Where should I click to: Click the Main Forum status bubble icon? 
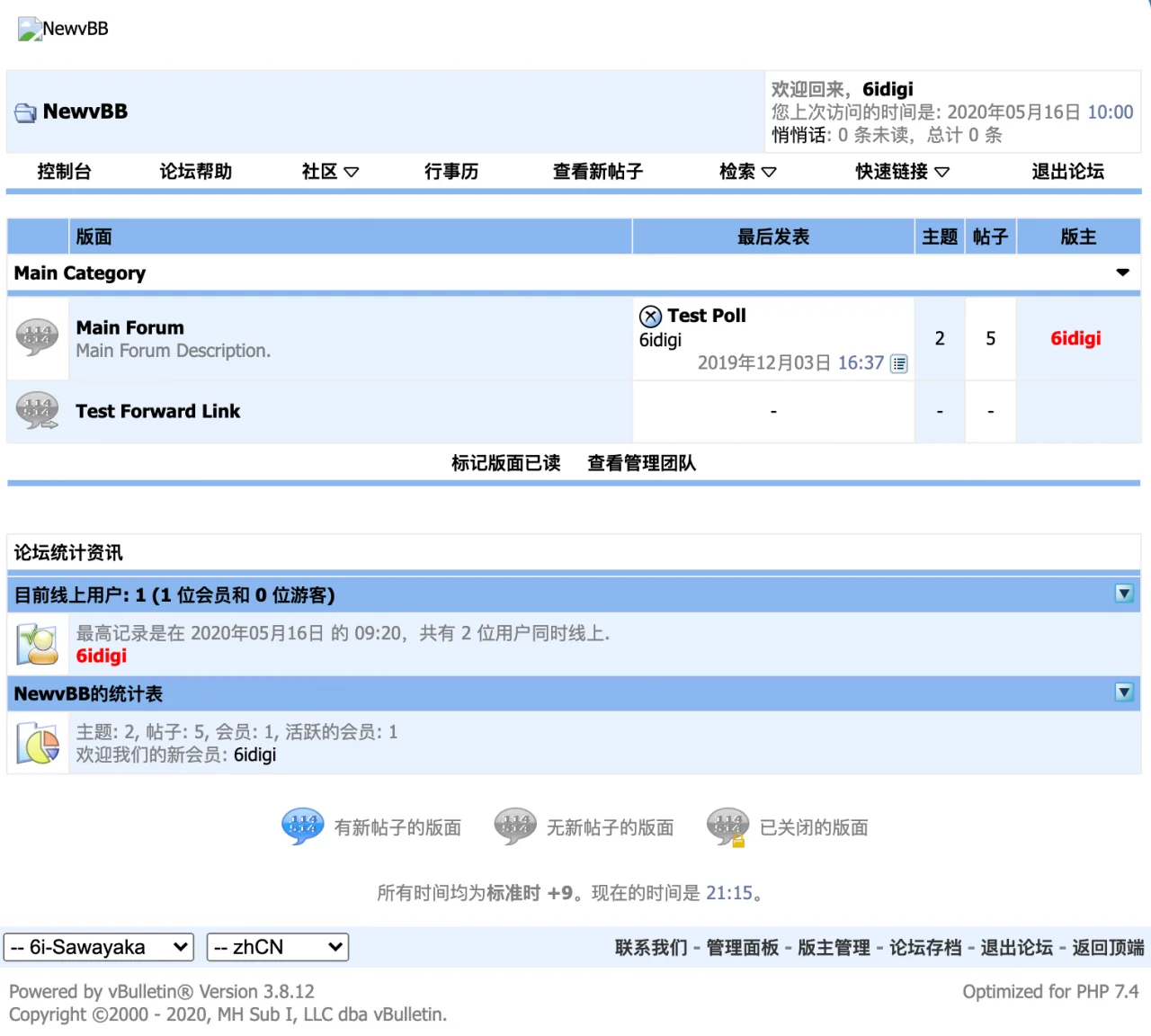click(37, 337)
